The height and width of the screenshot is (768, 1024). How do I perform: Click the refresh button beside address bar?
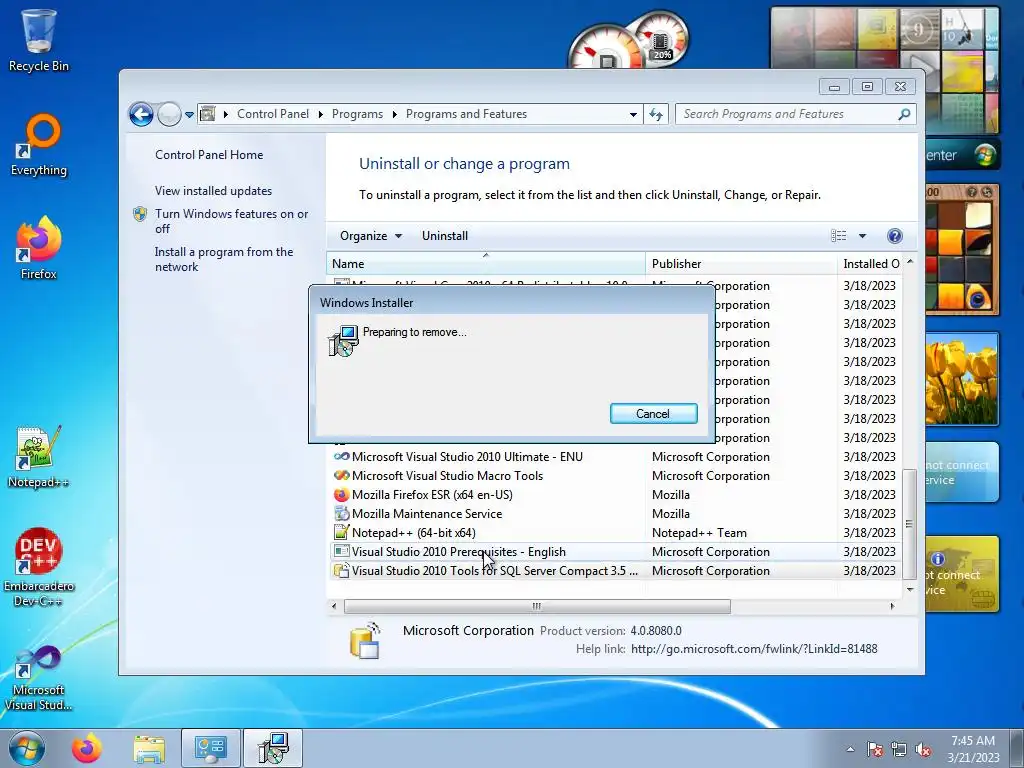tap(656, 114)
